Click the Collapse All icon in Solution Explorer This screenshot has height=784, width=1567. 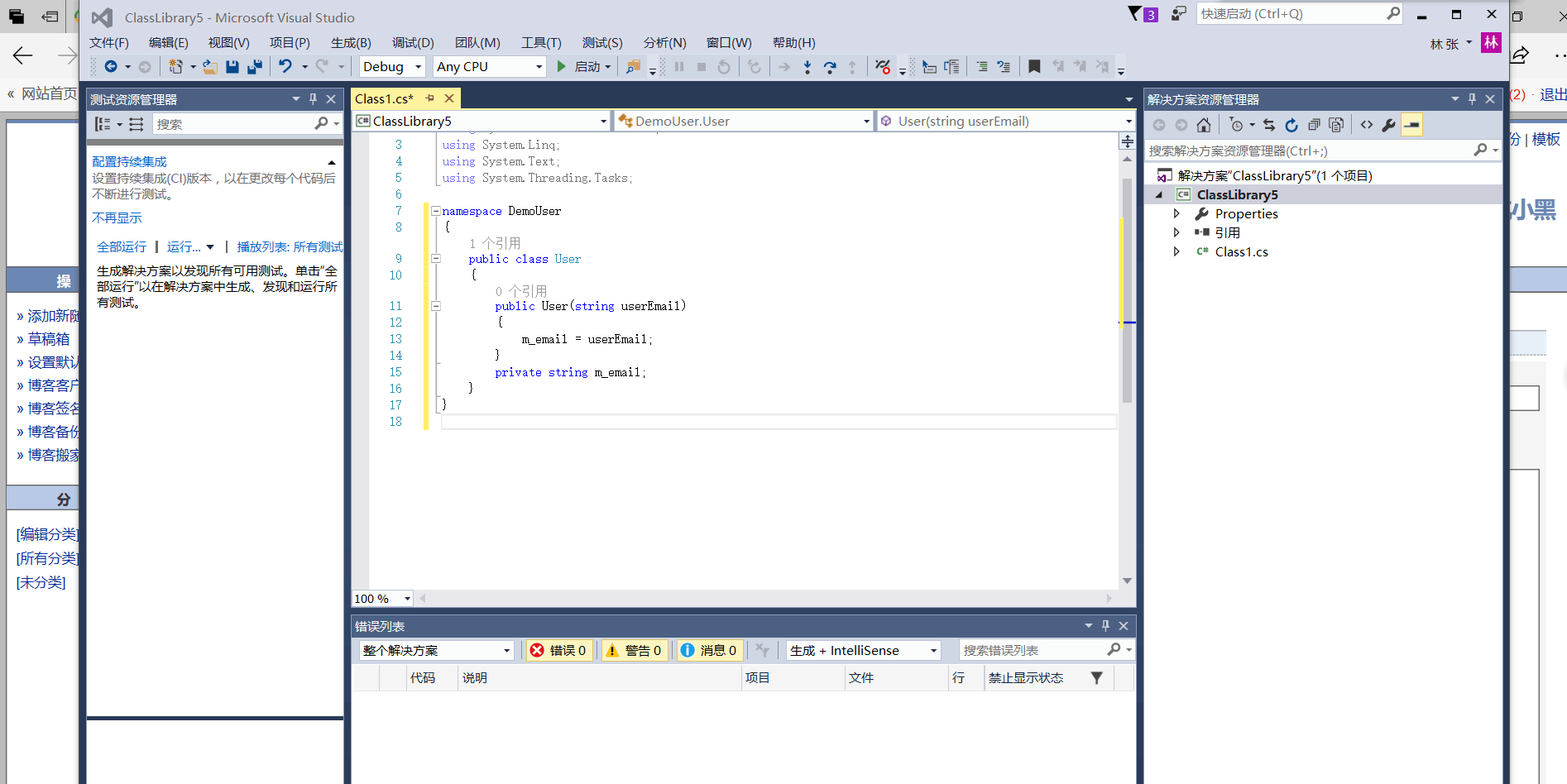[1314, 125]
